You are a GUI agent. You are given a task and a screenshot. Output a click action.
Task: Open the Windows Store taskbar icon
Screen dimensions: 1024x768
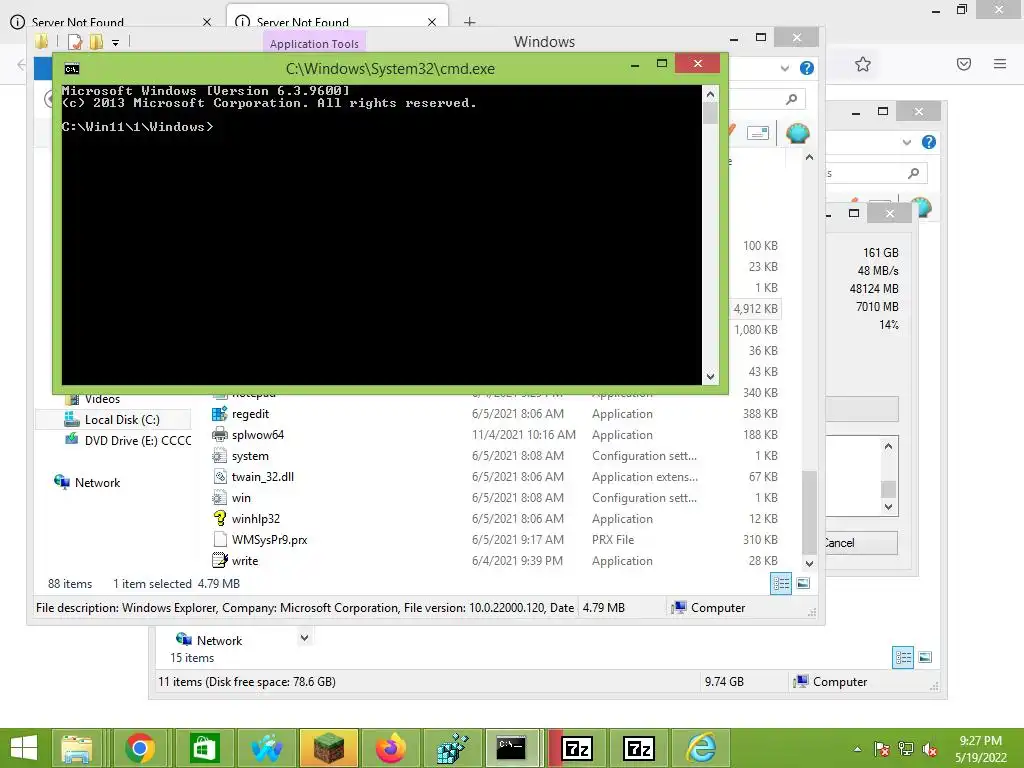pyautogui.click(x=204, y=748)
